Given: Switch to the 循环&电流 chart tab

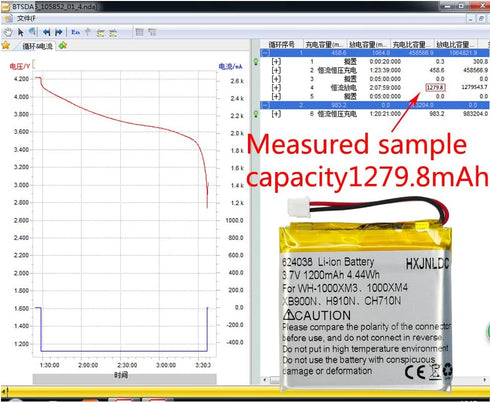Looking at the screenshot, I should [x=37, y=46].
